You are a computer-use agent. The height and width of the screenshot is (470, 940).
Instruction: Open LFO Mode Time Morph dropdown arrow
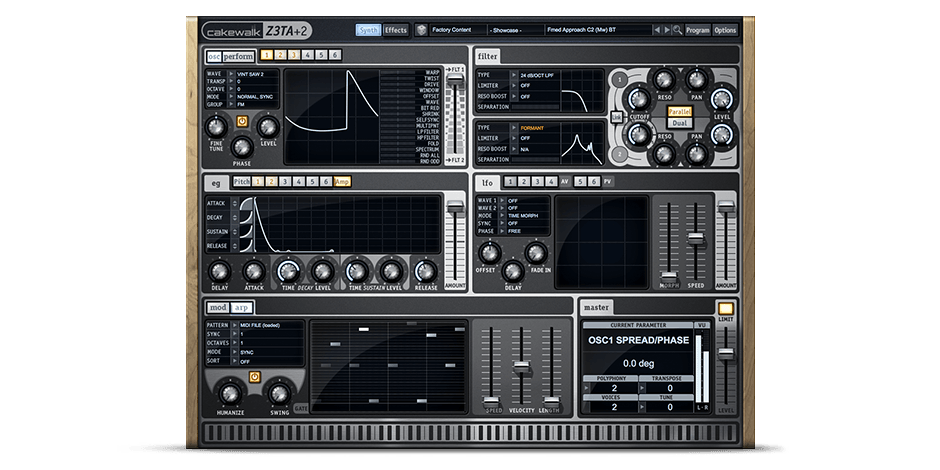pos(501,216)
